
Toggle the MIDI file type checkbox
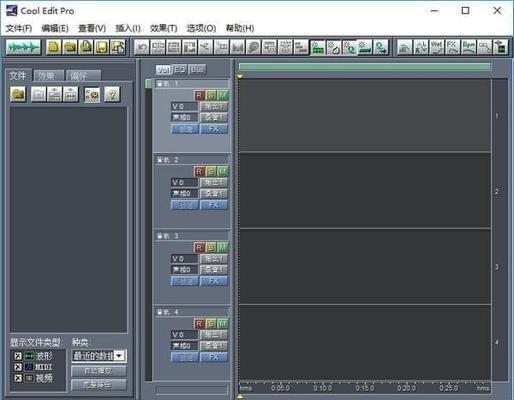coord(18,367)
